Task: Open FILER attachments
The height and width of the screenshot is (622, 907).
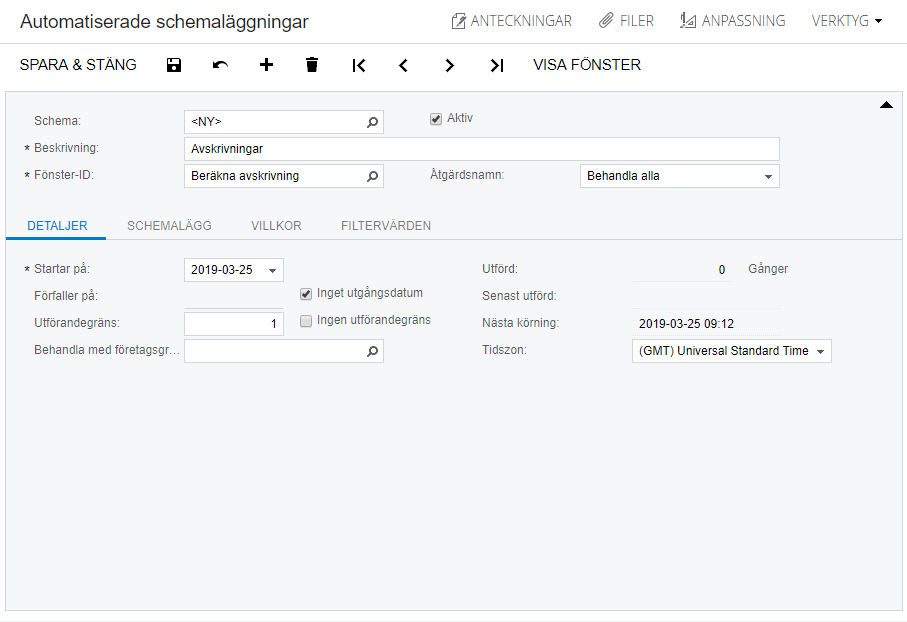Action: [626, 21]
